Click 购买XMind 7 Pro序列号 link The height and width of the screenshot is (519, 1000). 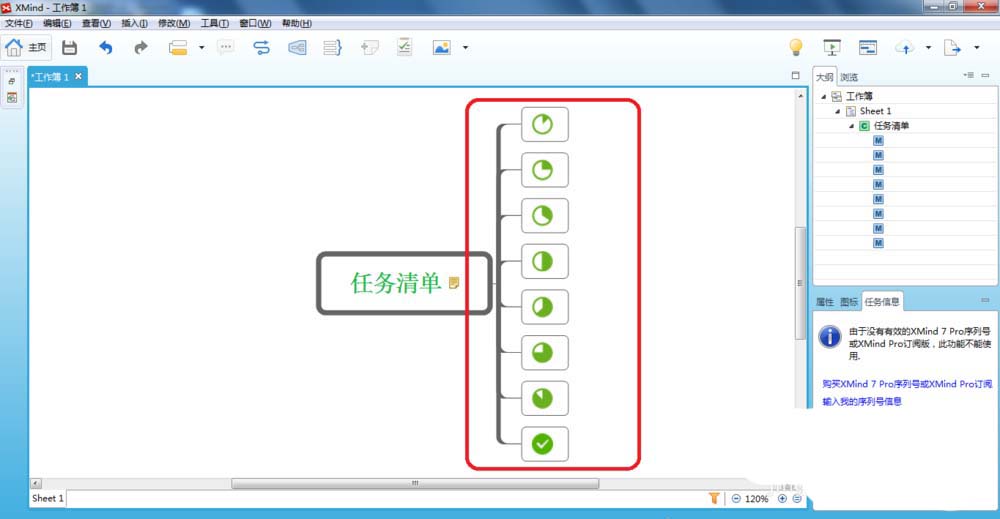[x=906, y=384]
